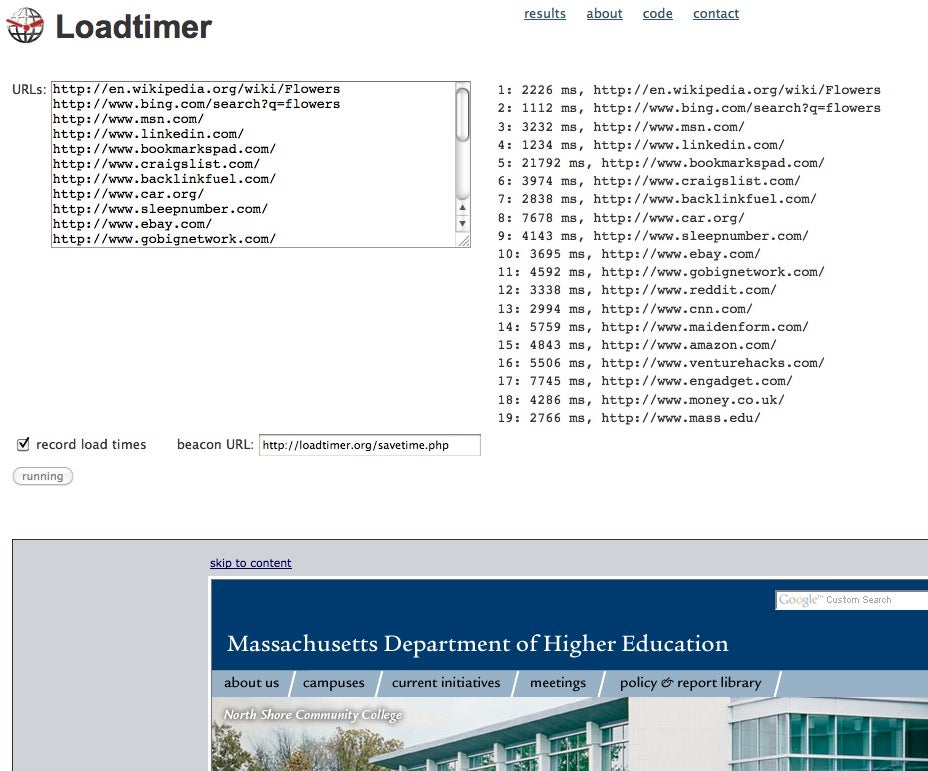Click the www.ebay.com line in URLs box
The image size is (928, 771).
click(132, 224)
